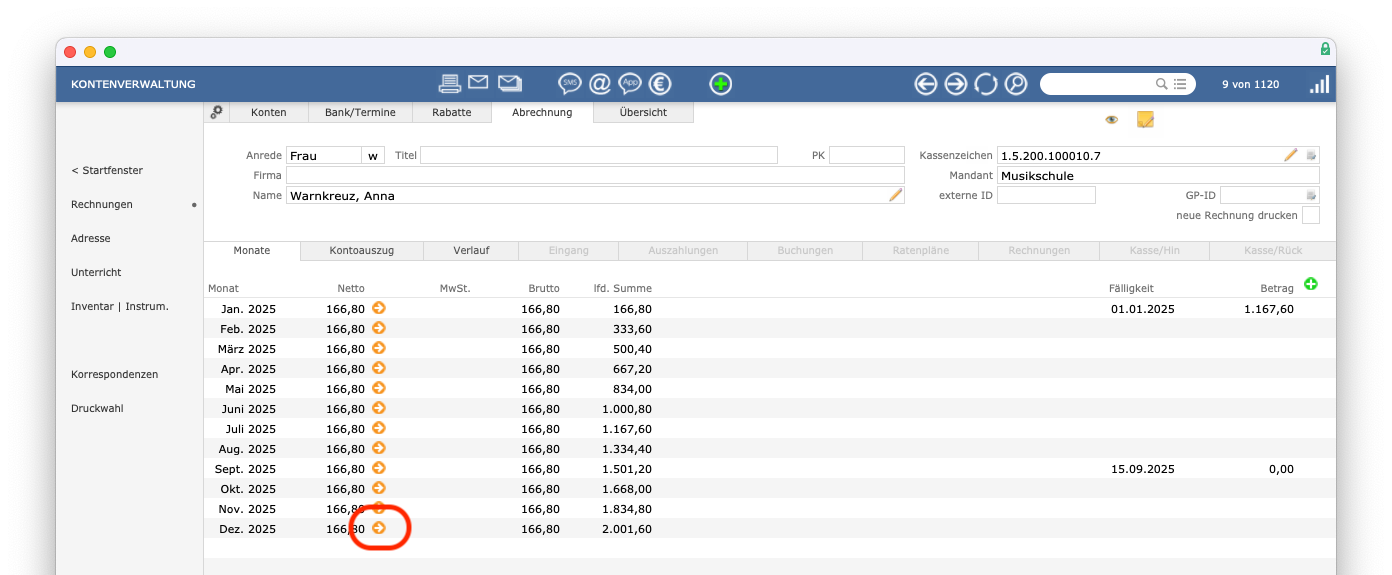Viewport: 1392px width, 575px height.
Task: Expand details for Jan. 2025 via orange arrow
Action: (x=379, y=308)
